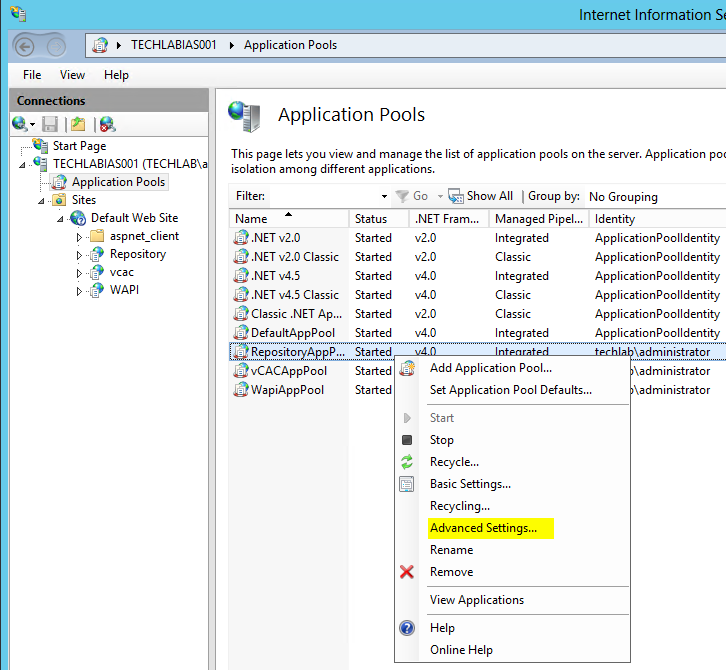726x670 pixels.
Task: Choose Advanced Settings... from context menu
Action: coord(483,528)
